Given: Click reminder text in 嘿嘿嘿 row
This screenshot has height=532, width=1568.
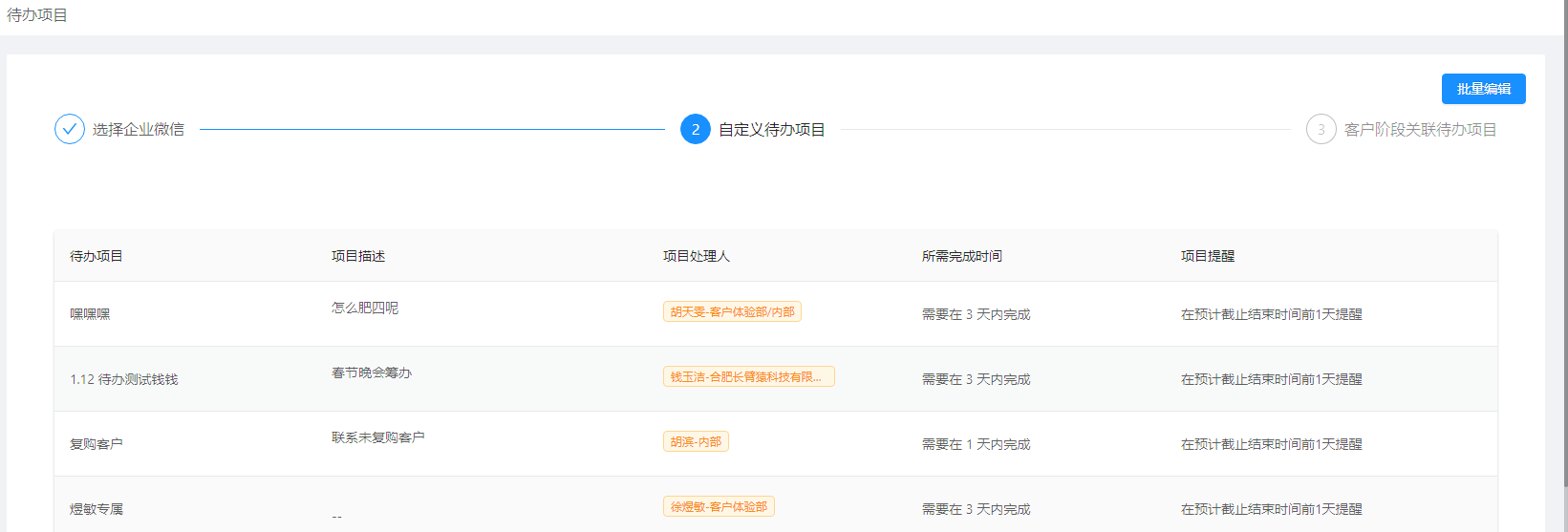Looking at the screenshot, I should tap(1272, 314).
